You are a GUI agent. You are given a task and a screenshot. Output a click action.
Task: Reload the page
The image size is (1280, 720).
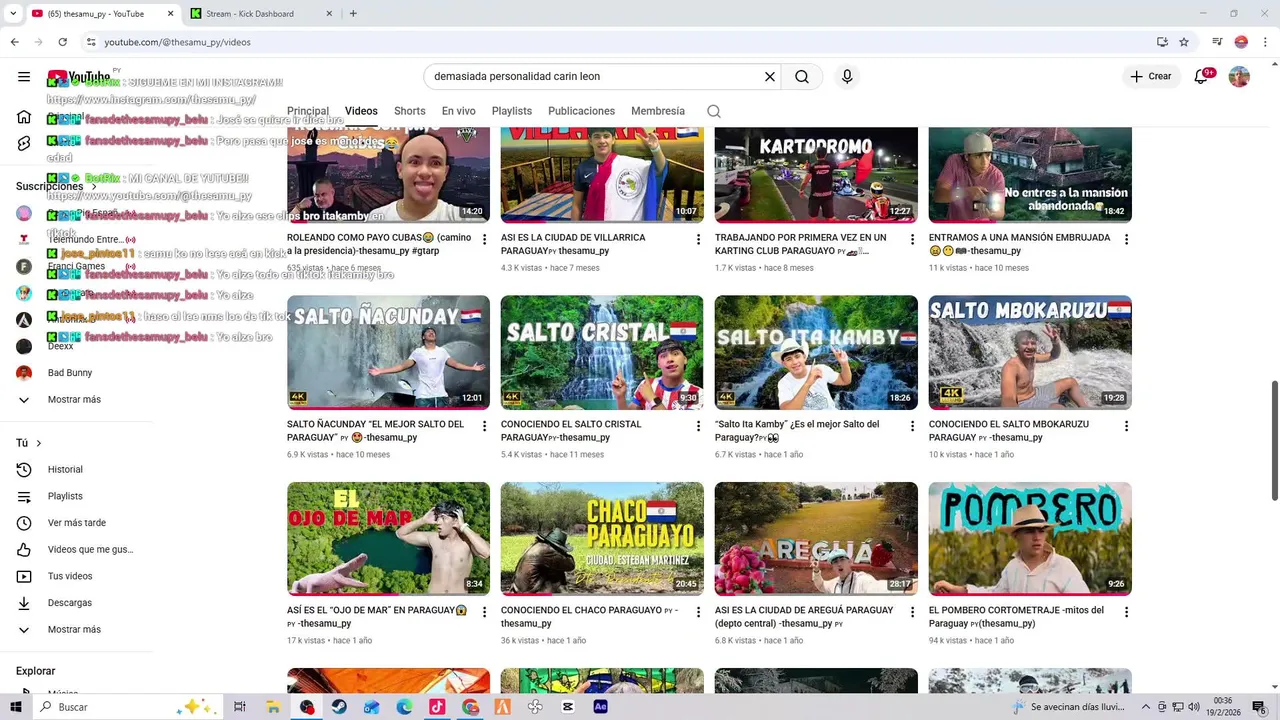(62, 42)
